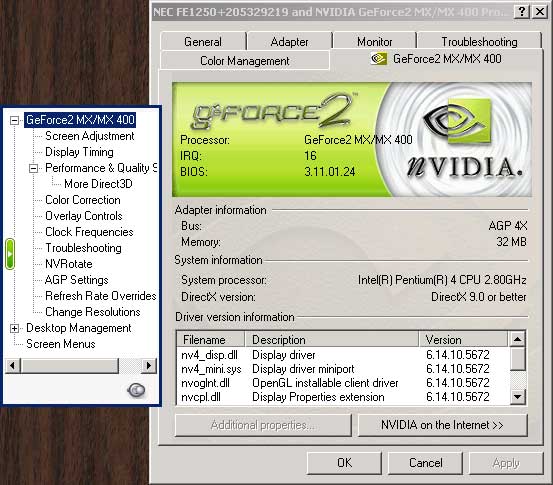This screenshot has width=553, height=485.
Task: Switch to the Monitor tab
Action: [375, 42]
